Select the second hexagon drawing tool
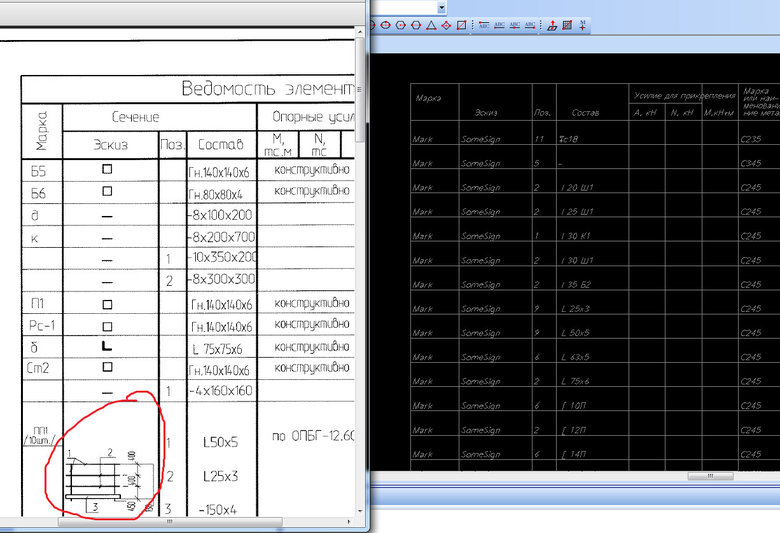780x533 pixels. 416,25
